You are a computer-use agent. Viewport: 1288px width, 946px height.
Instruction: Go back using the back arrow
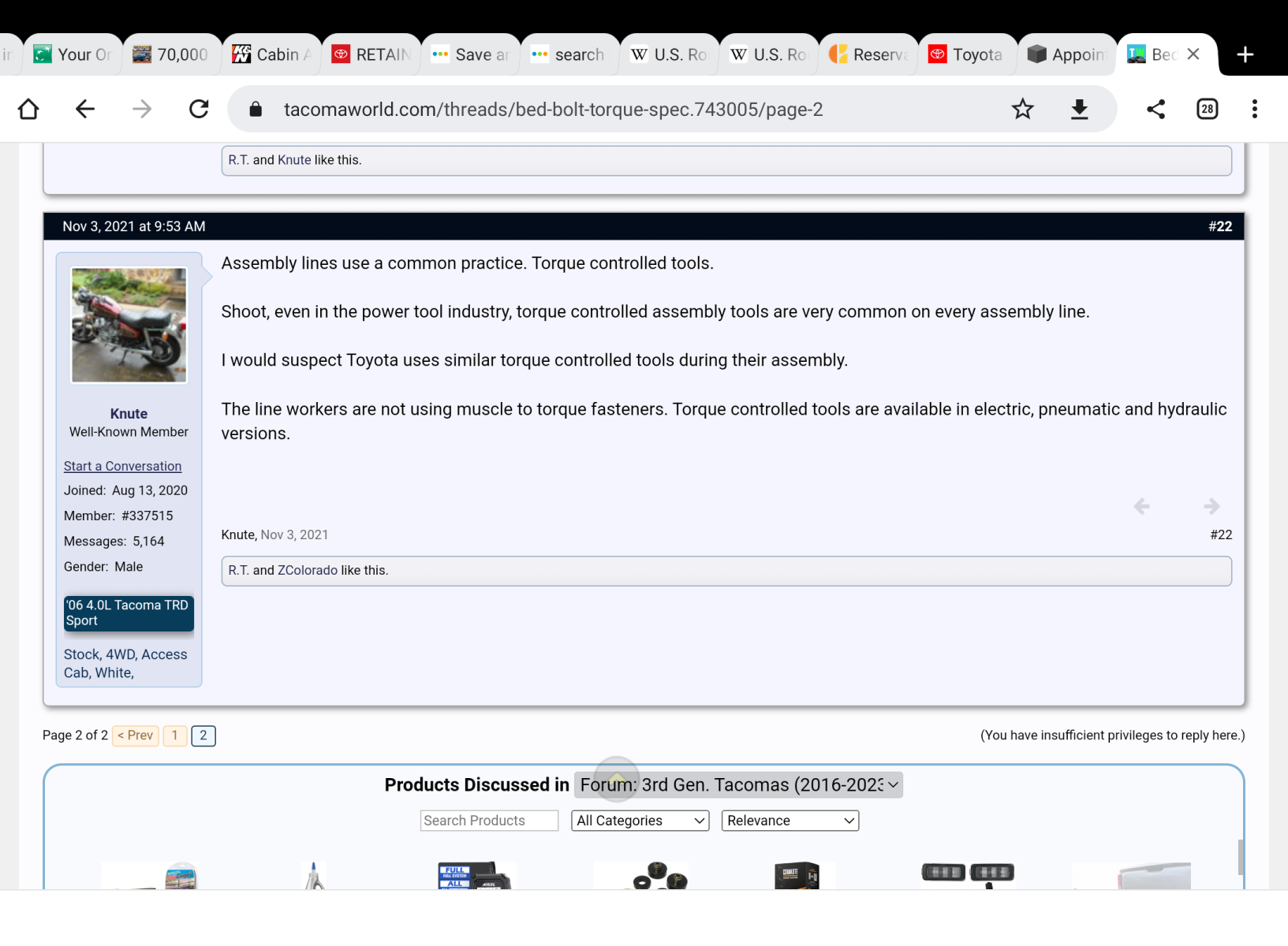[x=85, y=109]
